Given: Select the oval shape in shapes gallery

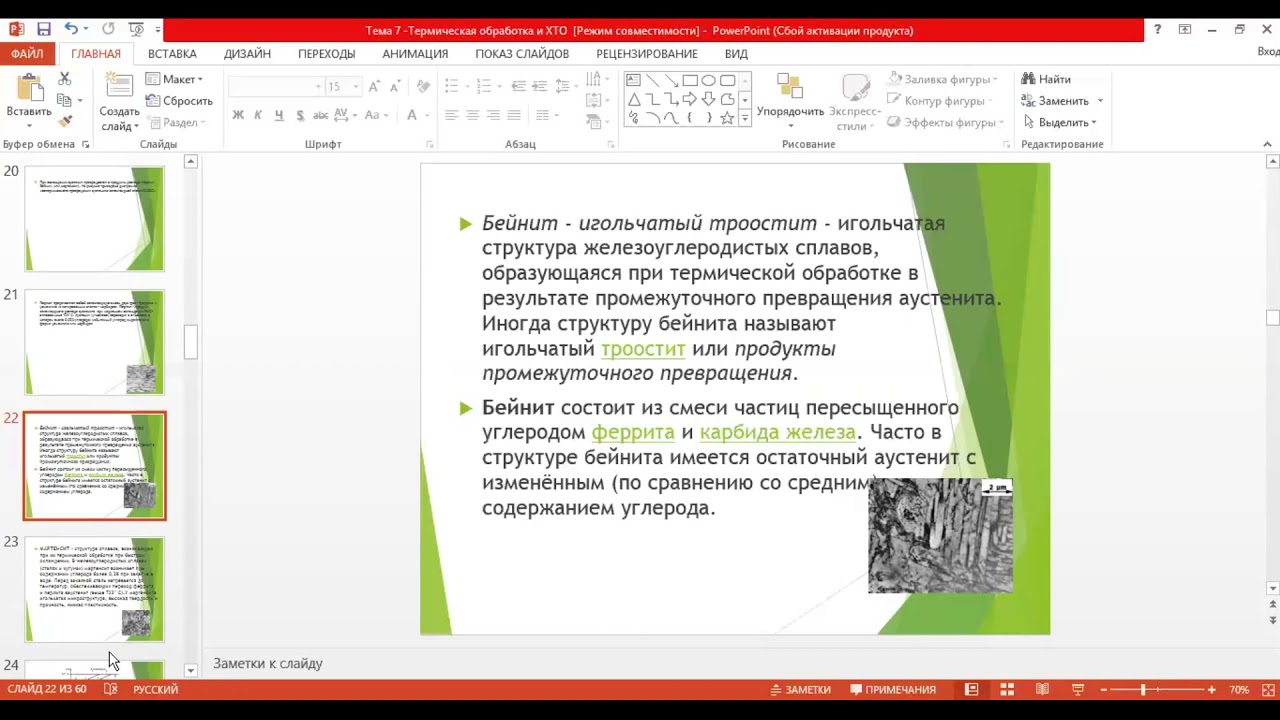Looking at the screenshot, I should pos(709,80).
